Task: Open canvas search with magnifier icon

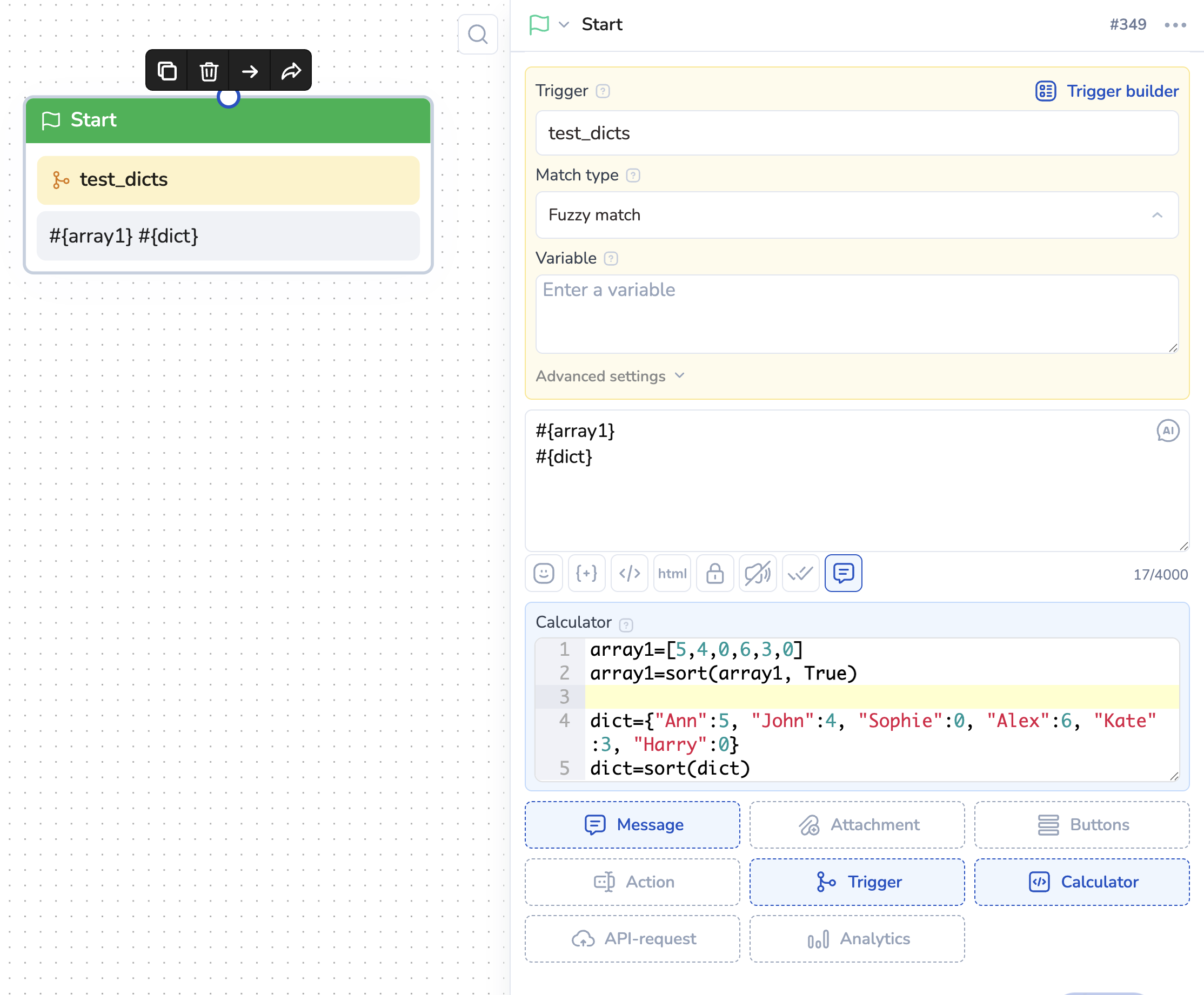Action: [478, 35]
